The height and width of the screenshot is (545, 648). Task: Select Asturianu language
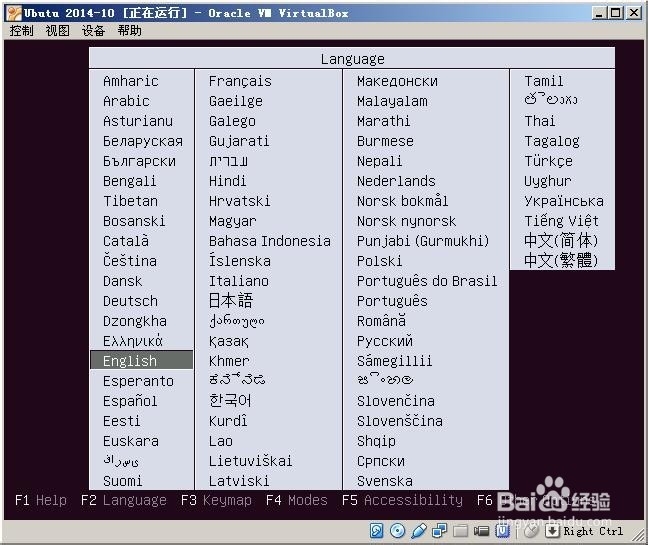[x=138, y=121]
